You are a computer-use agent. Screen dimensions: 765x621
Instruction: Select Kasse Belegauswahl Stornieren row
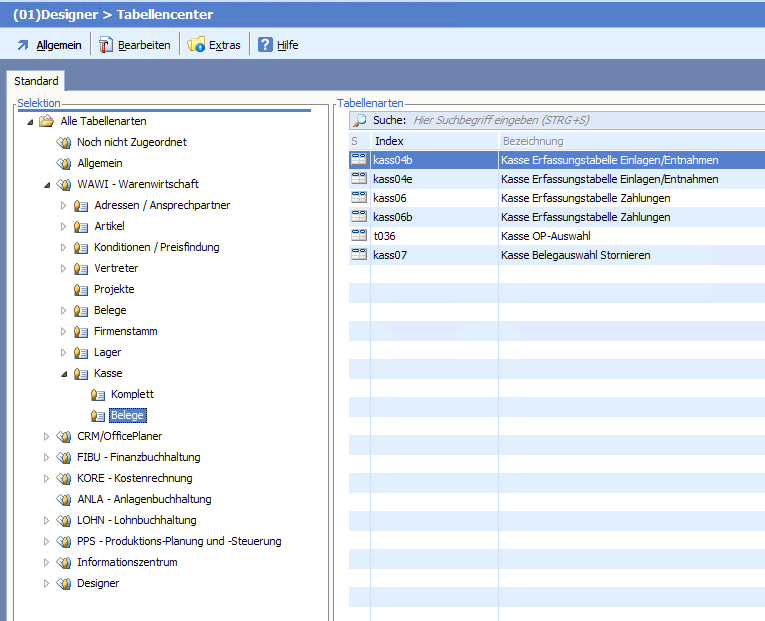(575, 255)
